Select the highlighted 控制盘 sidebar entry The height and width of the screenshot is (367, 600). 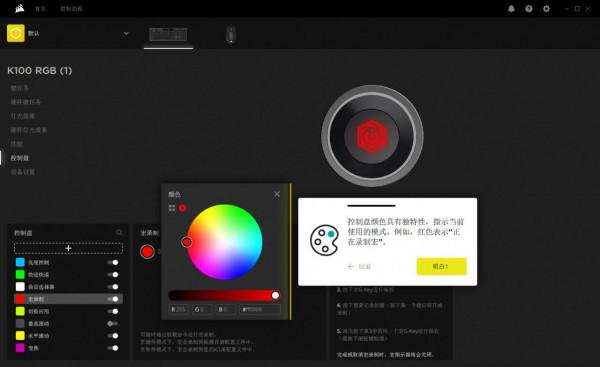coord(20,158)
